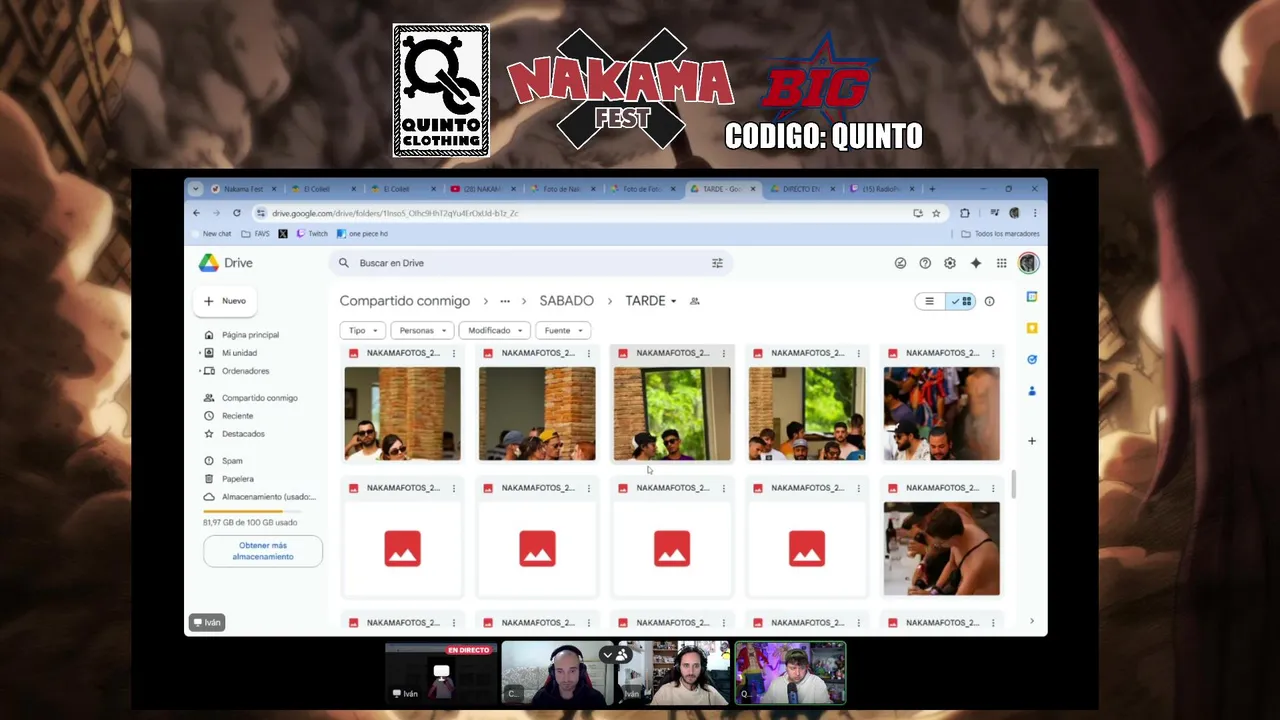Expand the Ordenadores tree arrow

(200, 371)
